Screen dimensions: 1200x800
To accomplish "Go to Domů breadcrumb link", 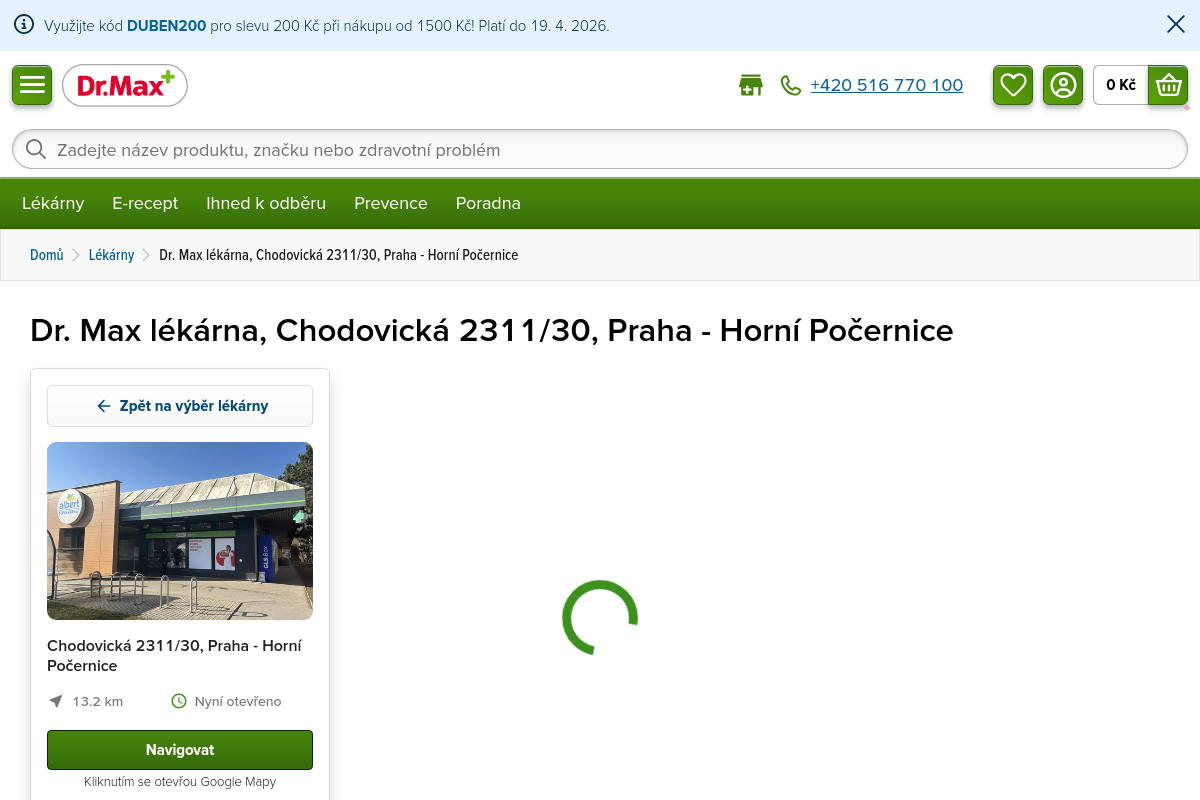I will pos(47,255).
